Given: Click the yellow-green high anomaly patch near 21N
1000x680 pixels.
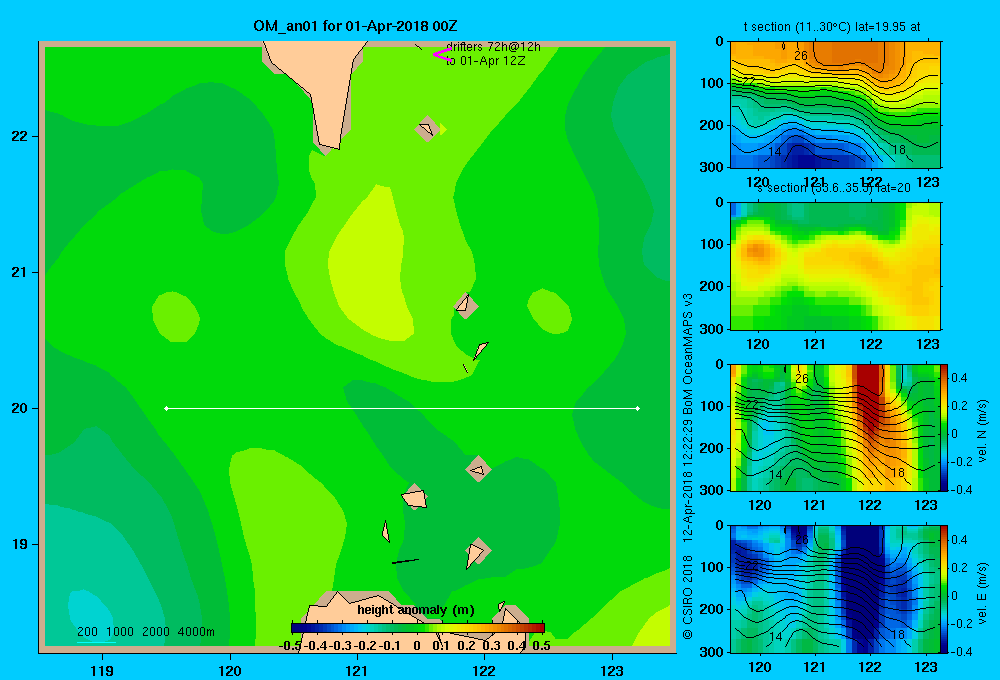Looking at the screenshot, I should click(370, 262).
